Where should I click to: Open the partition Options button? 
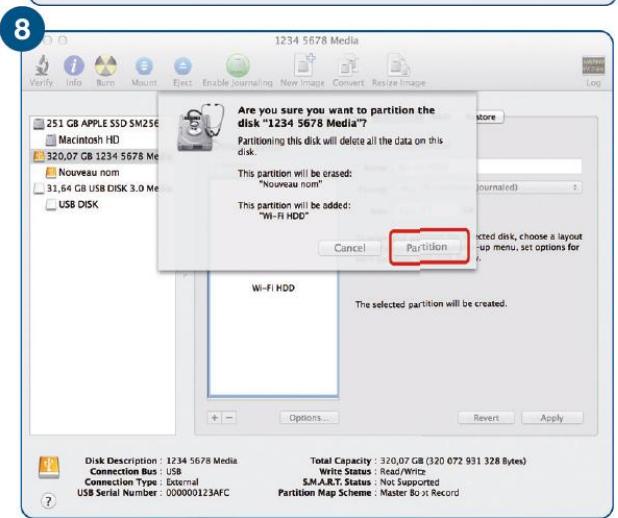pos(309,417)
